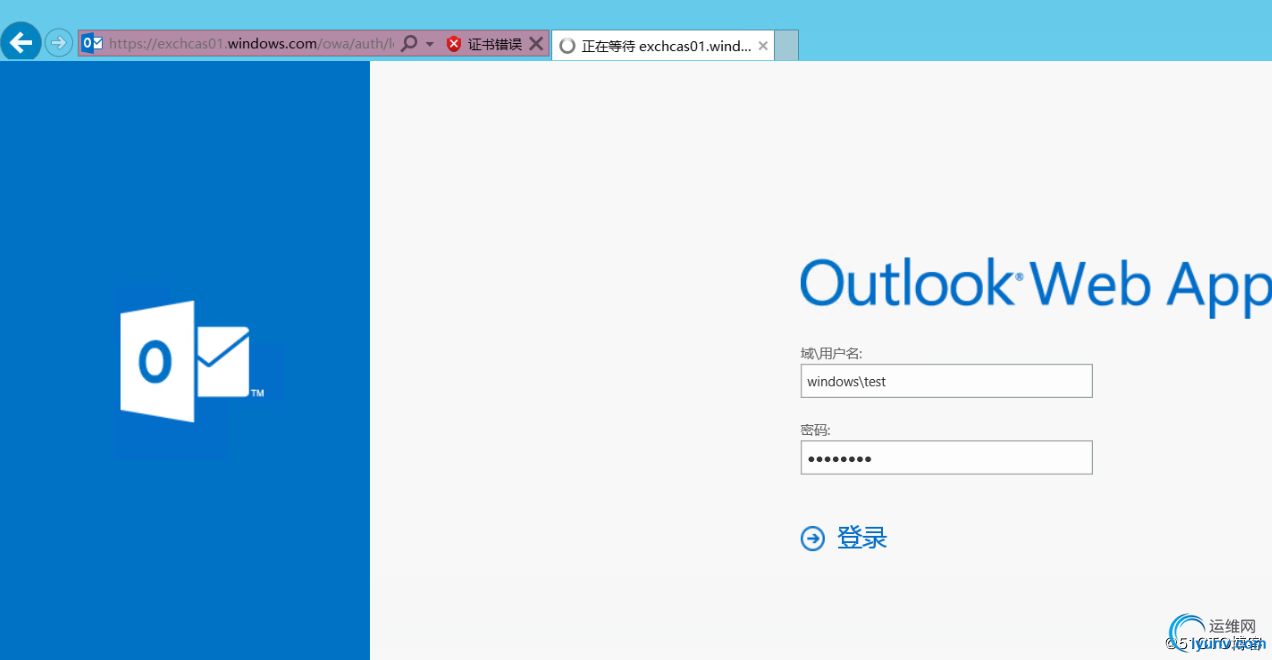Click the red certificate error icon

point(454,44)
